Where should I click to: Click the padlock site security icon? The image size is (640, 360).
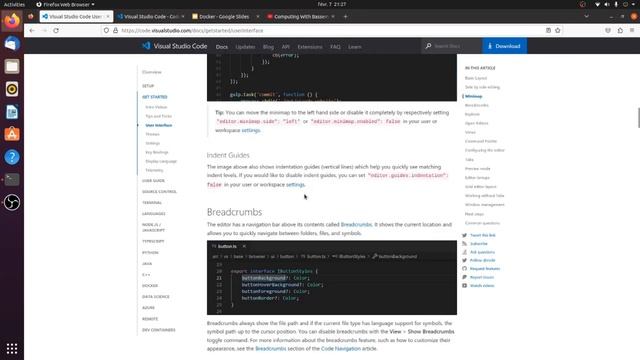[x=116, y=31]
